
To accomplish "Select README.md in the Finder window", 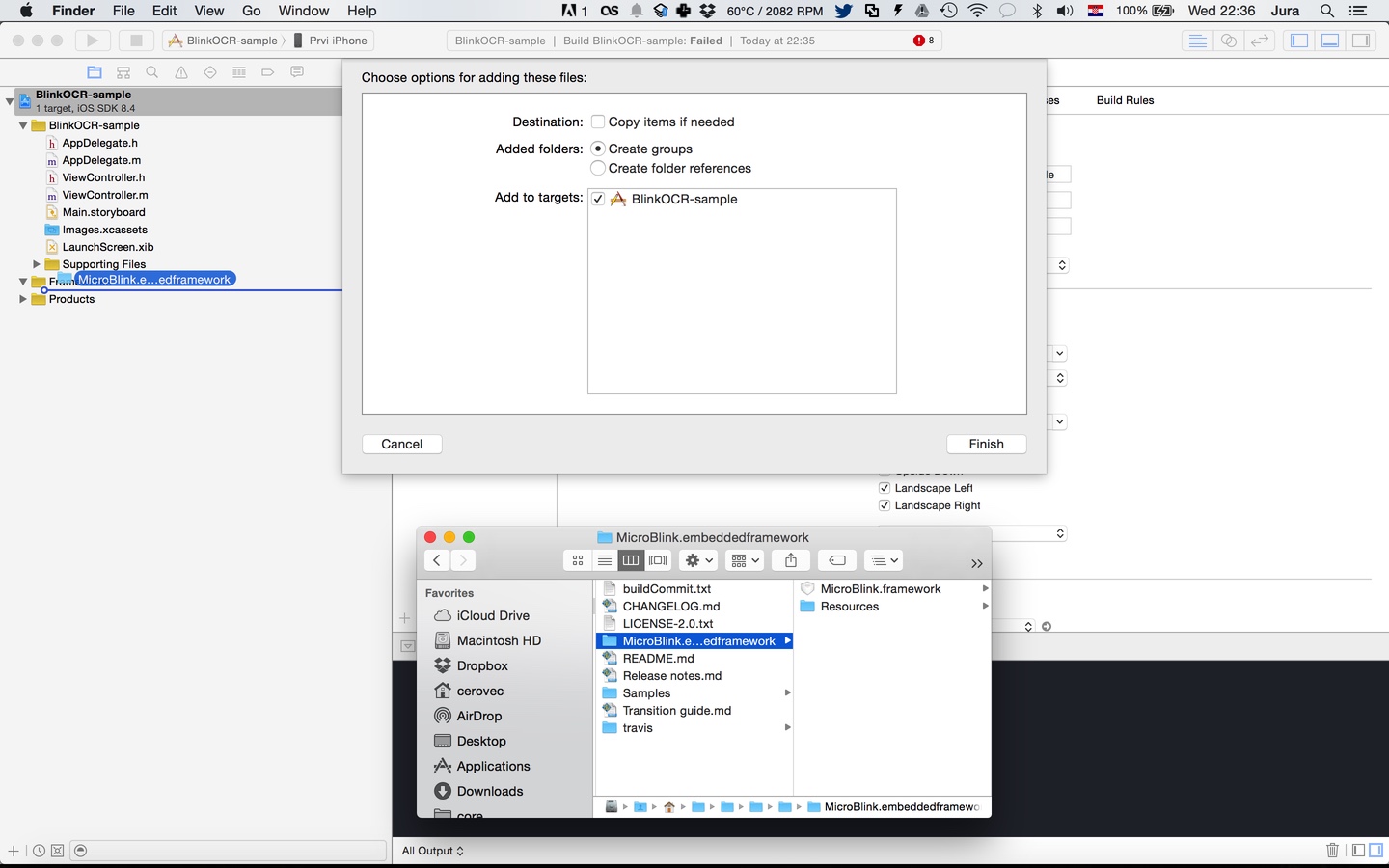I will click(659, 659).
